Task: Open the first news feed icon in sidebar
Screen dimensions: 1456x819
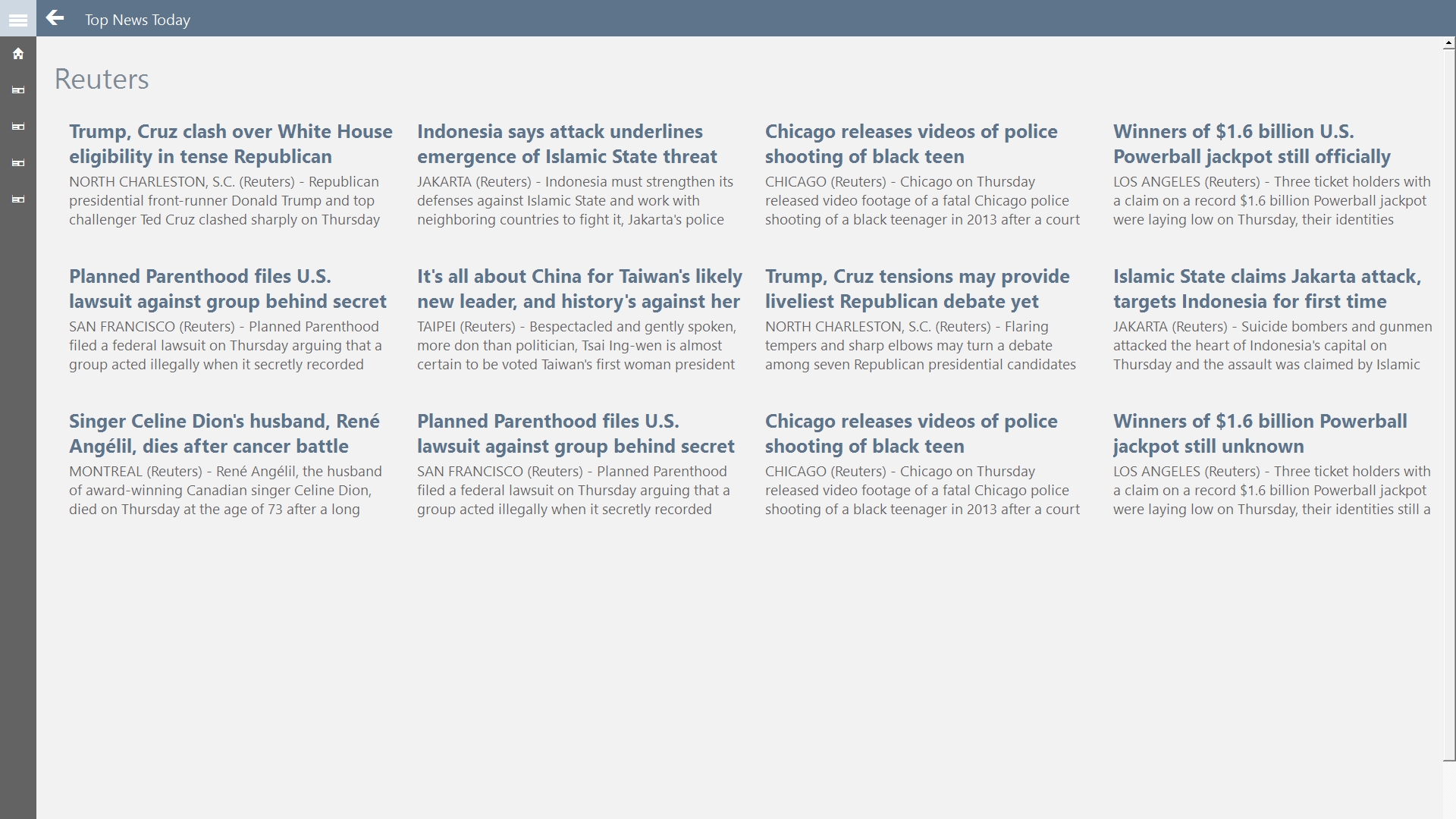Action: (x=17, y=89)
